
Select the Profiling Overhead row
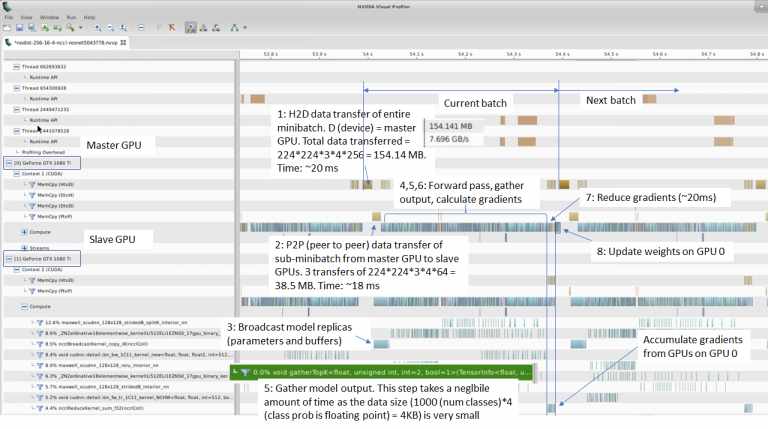click(45, 151)
